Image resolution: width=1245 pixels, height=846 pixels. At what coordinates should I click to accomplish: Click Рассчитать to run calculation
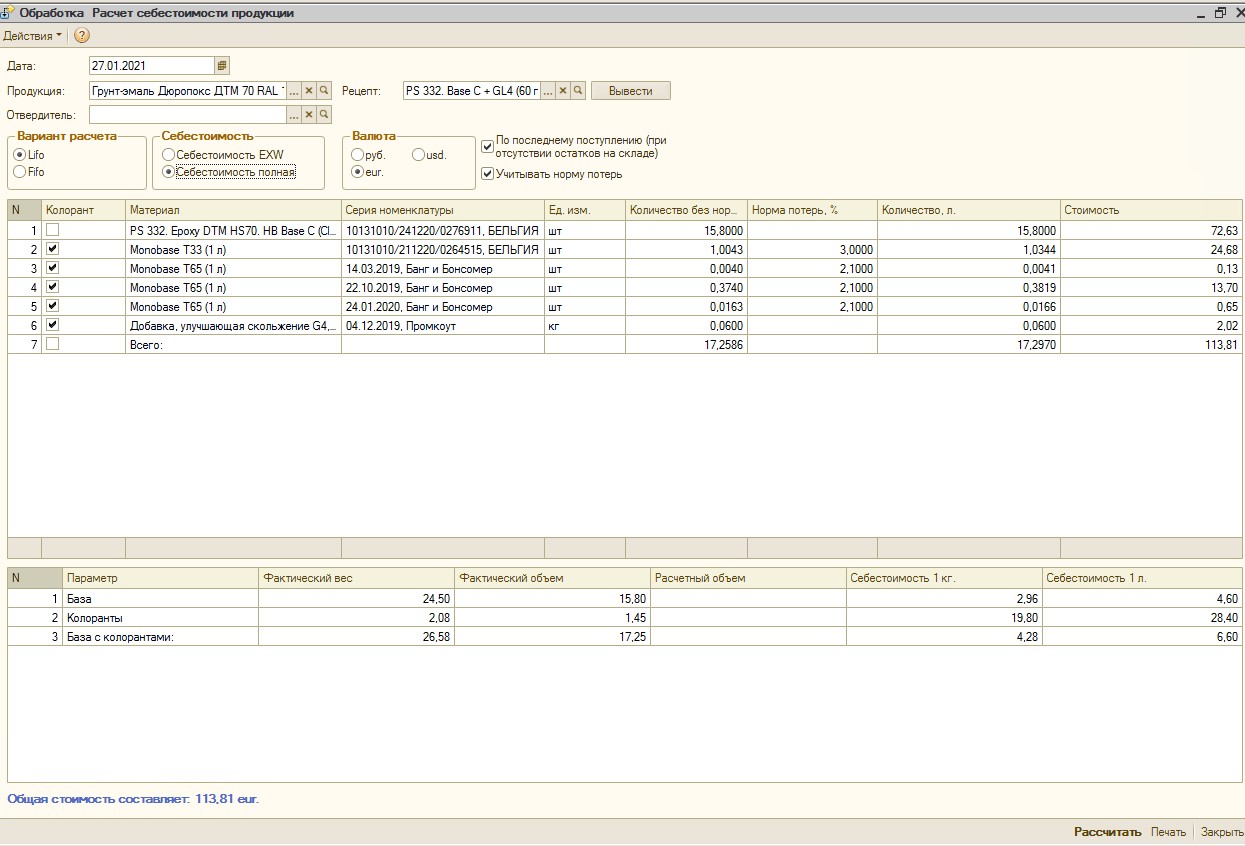coord(1107,832)
